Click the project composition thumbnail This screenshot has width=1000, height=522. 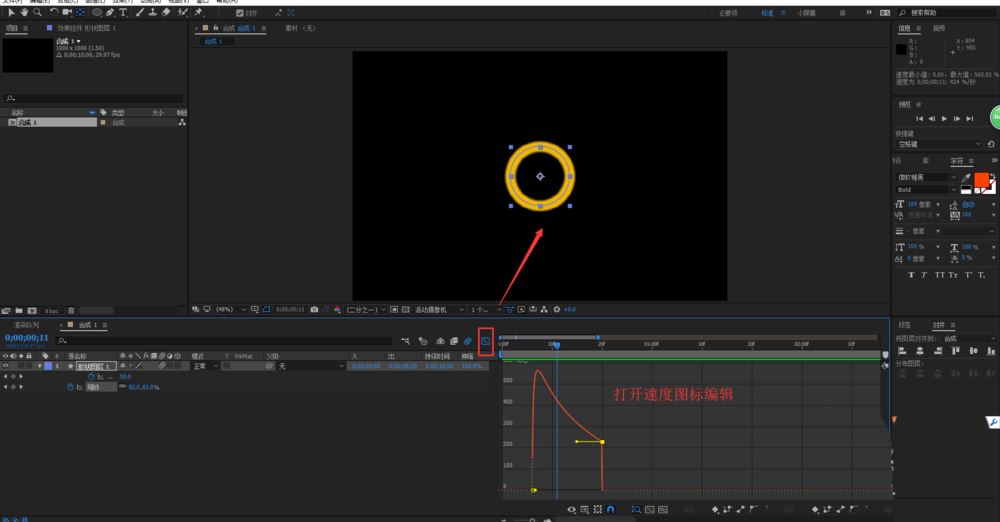point(28,55)
